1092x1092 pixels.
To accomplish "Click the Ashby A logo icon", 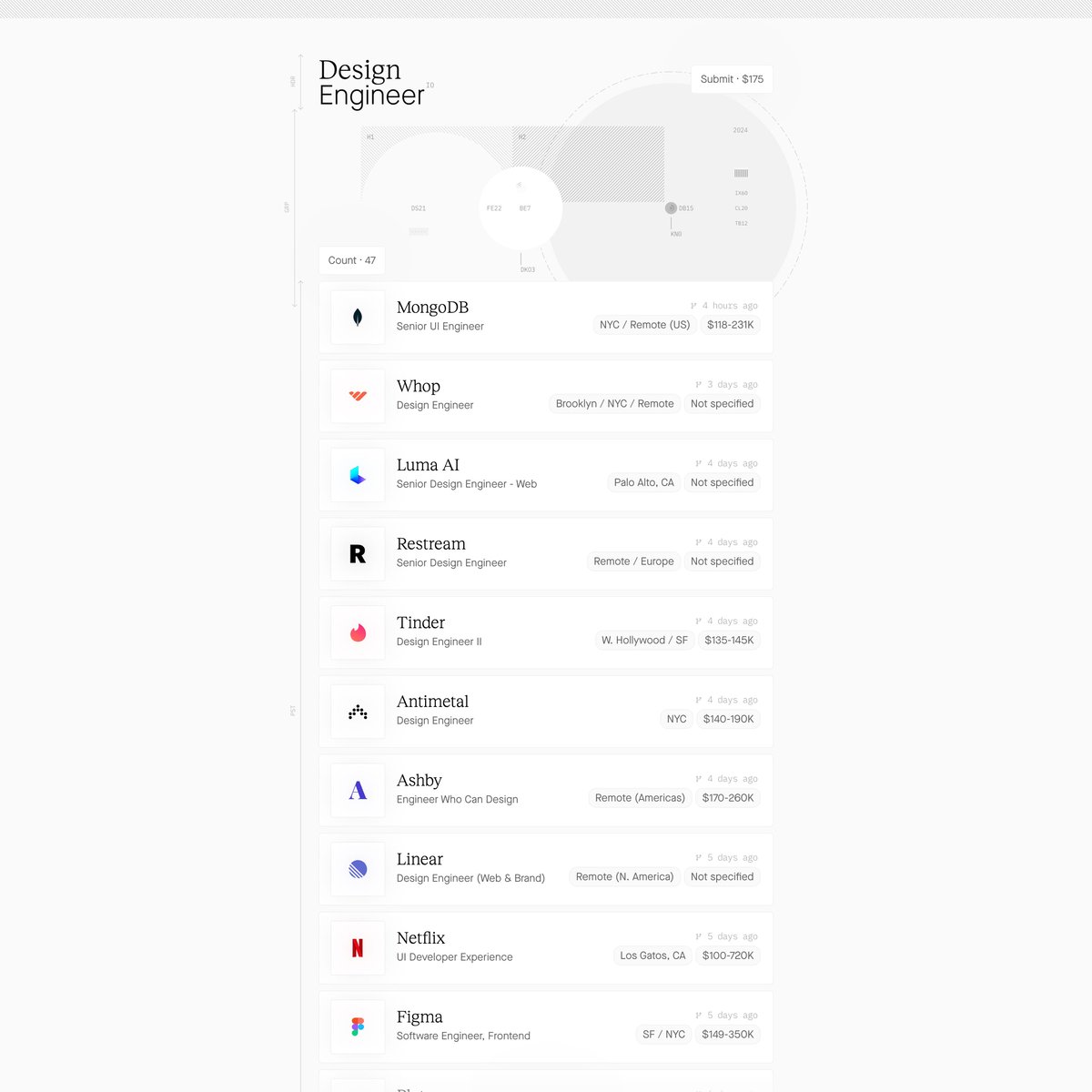I will tap(358, 791).
